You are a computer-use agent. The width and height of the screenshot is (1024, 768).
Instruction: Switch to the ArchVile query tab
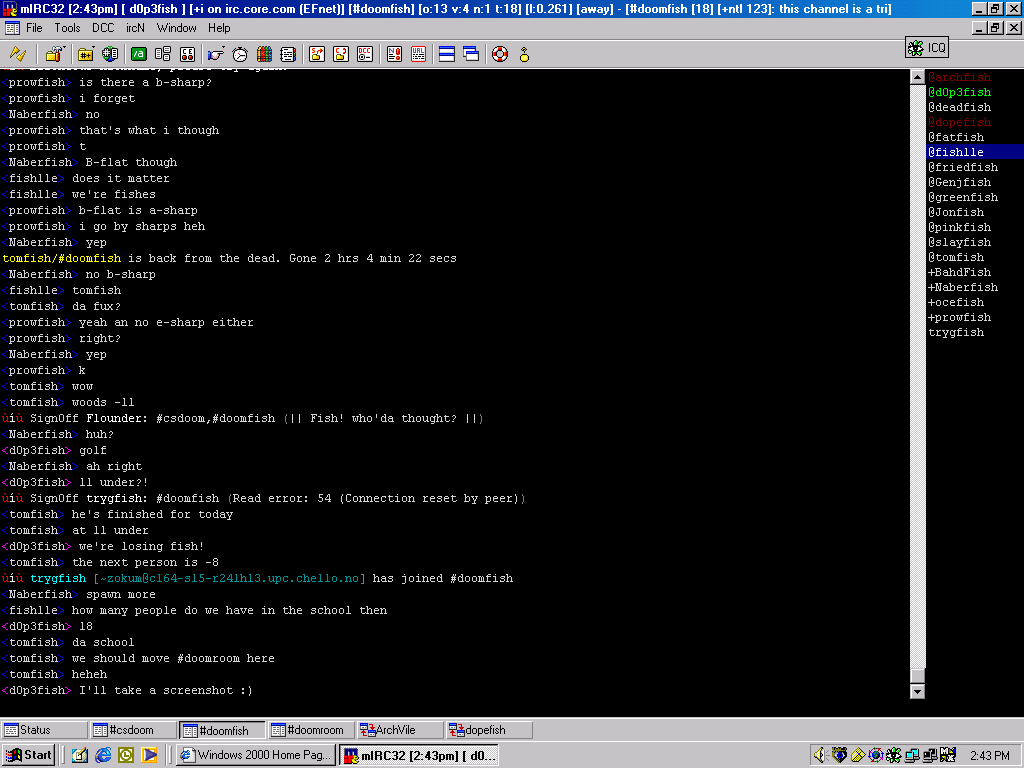(397, 730)
